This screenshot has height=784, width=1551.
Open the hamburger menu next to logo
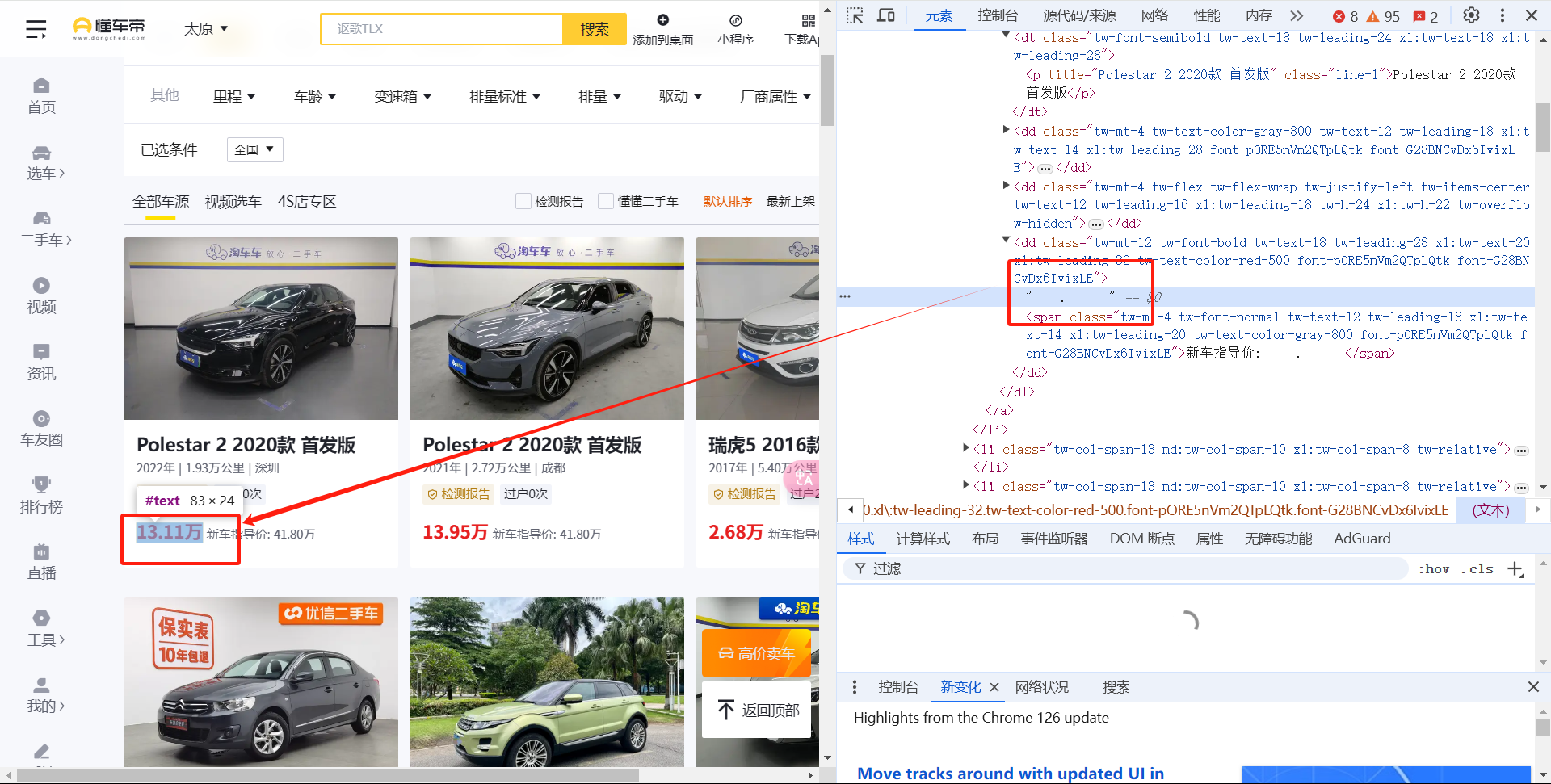36,29
